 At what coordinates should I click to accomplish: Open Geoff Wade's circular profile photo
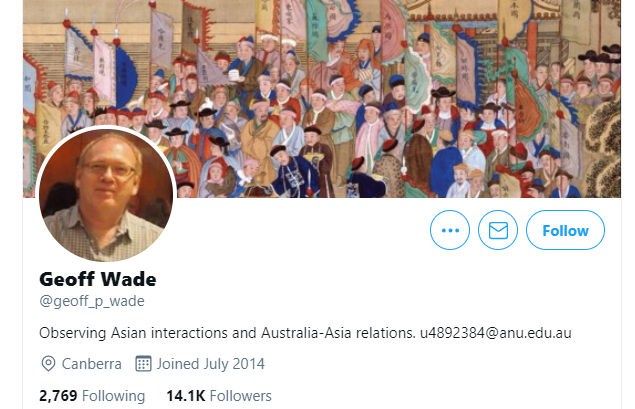(x=106, y=194)
